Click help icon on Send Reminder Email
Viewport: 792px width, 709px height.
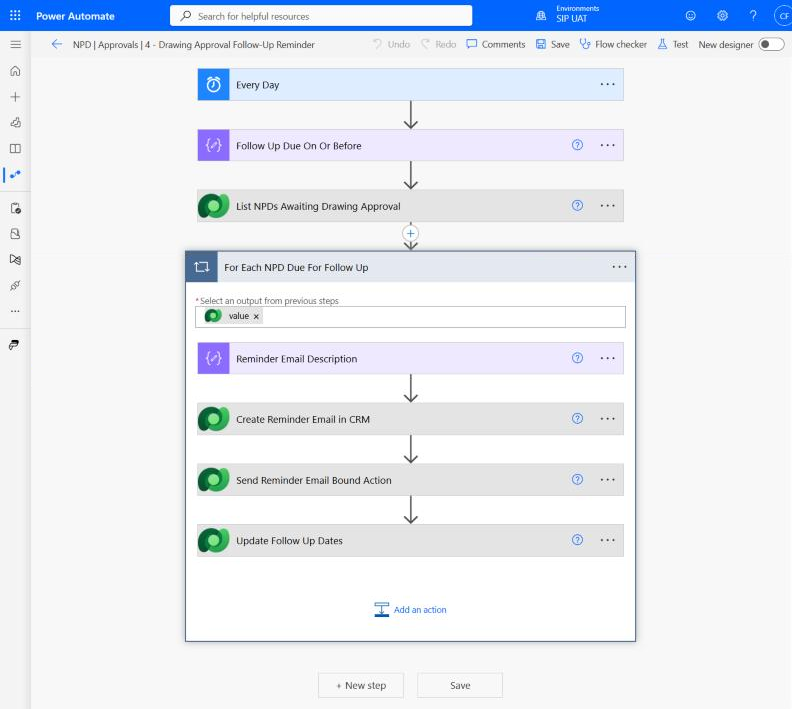577,479
